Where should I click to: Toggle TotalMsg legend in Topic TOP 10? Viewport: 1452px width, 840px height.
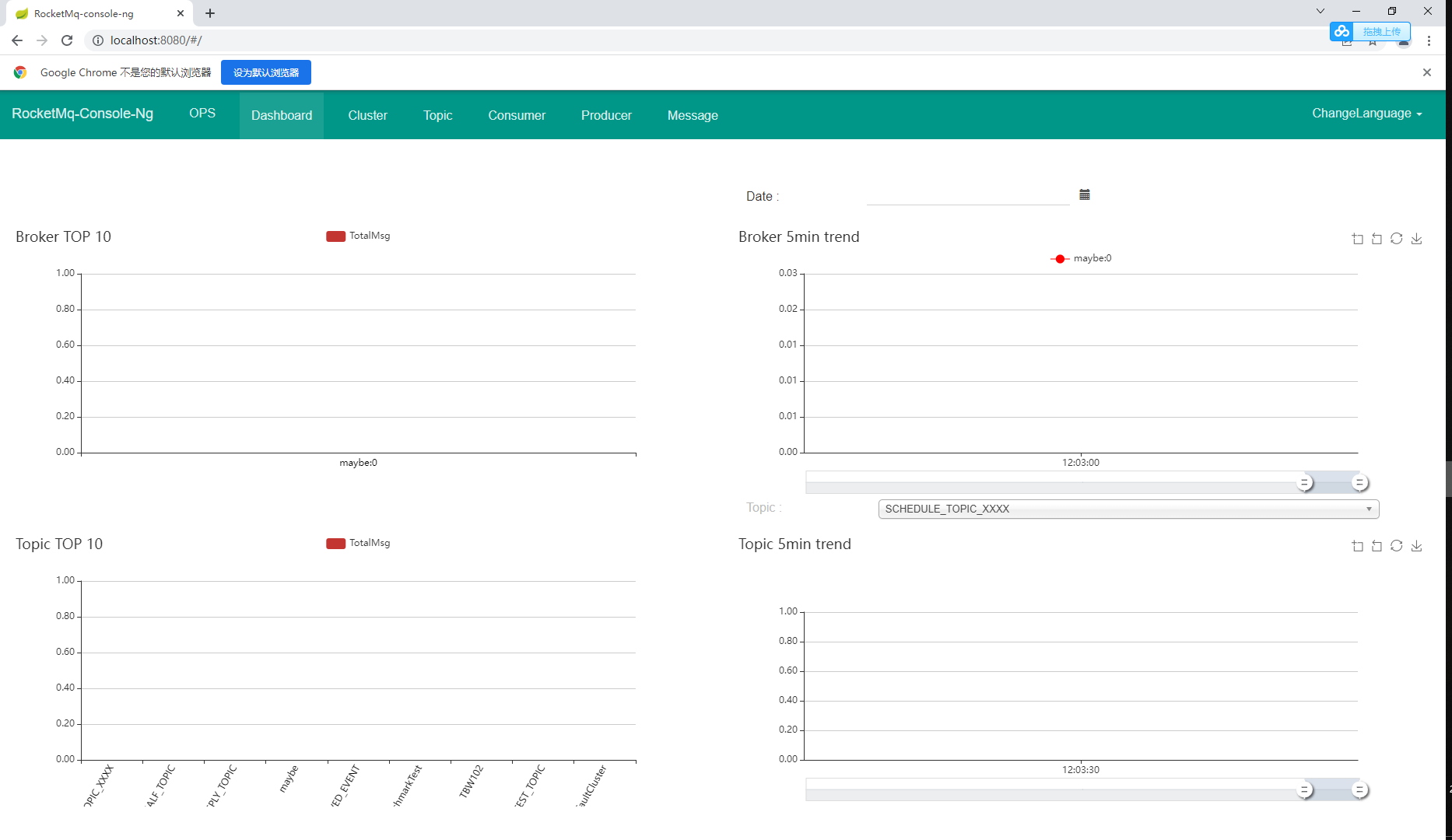pos(358,543)
